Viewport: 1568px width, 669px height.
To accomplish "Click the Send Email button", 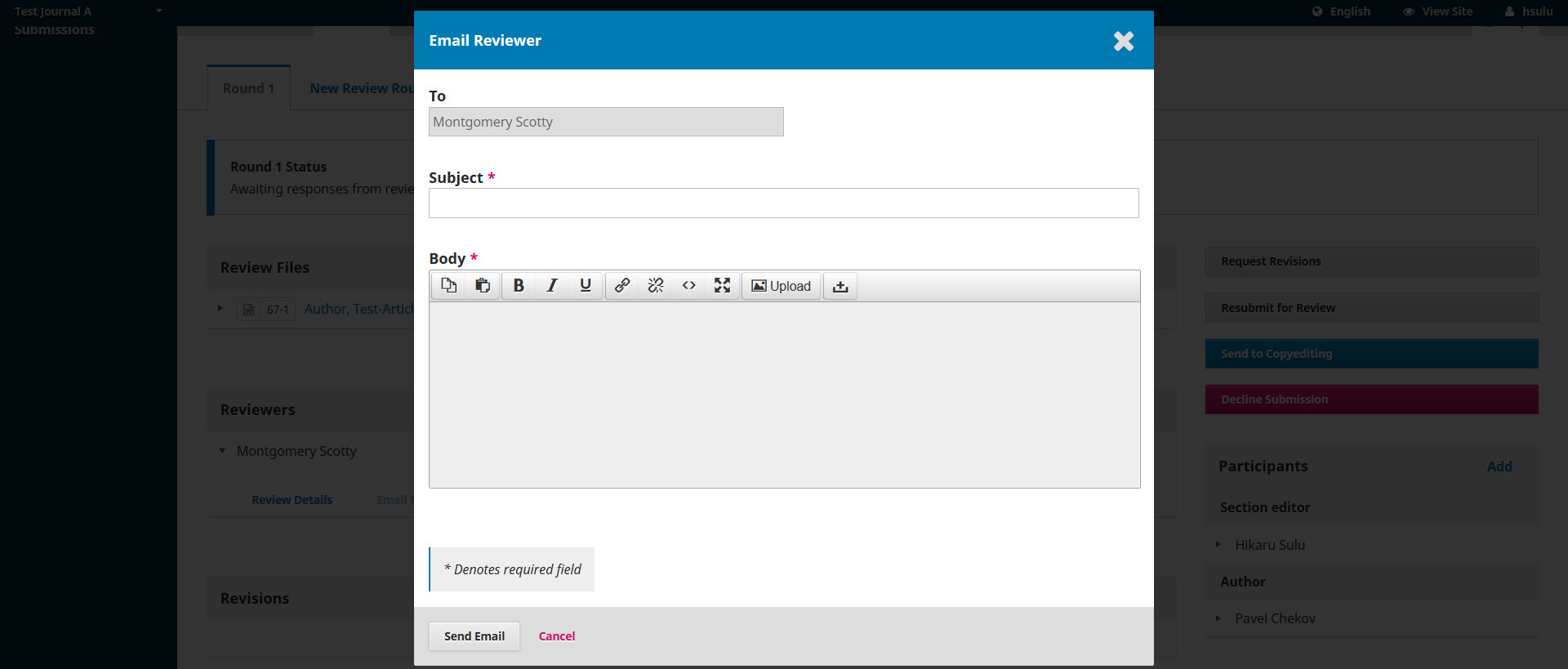I will click(474, 636).
